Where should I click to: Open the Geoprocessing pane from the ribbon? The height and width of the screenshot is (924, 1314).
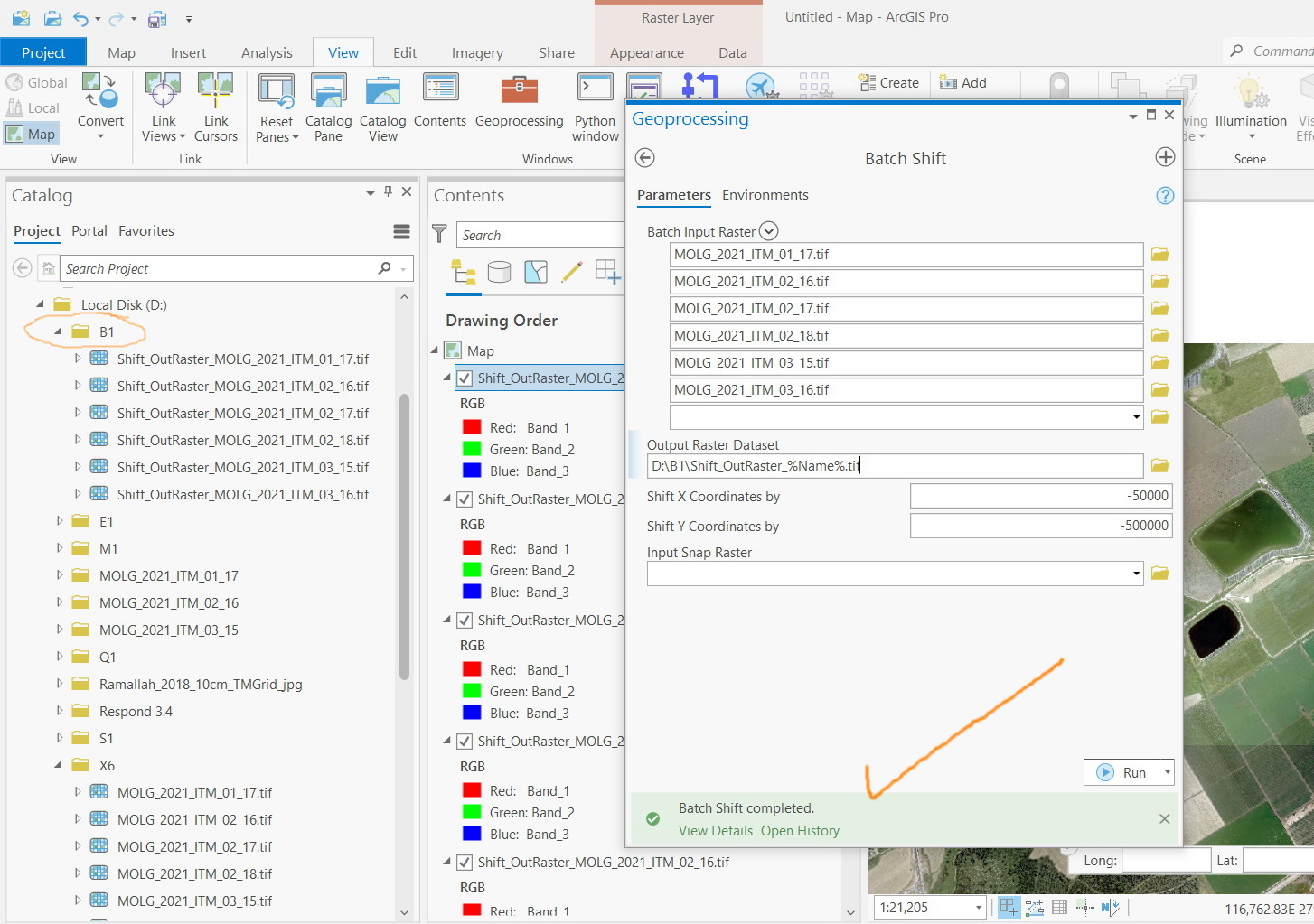[519, 104]
